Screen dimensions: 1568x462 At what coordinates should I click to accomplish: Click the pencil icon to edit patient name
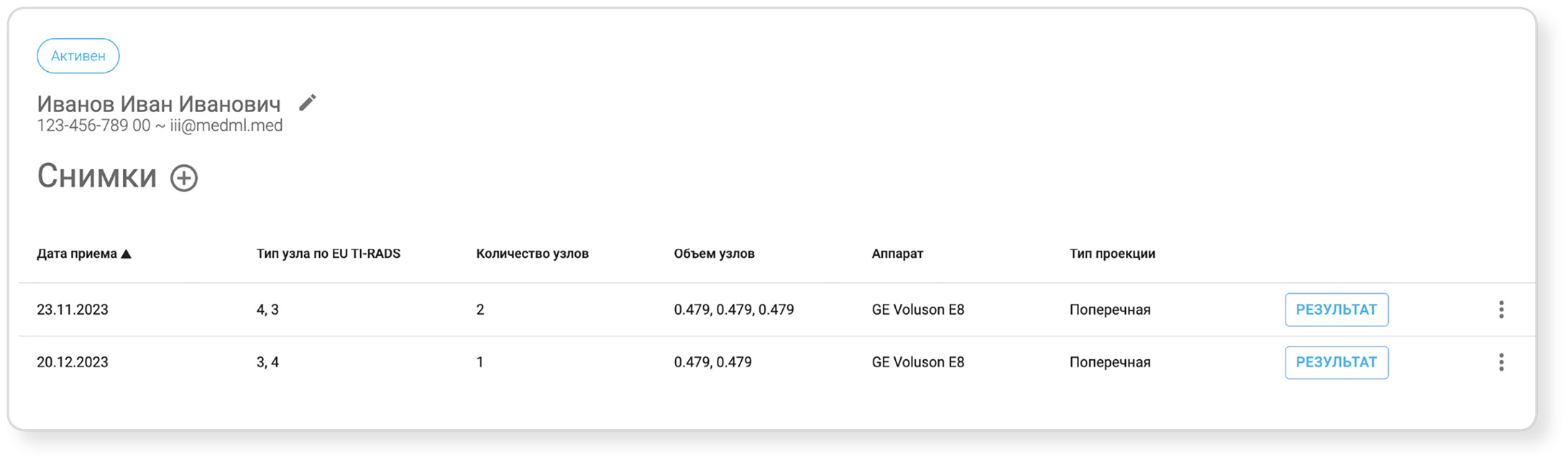[x=308, y=103]
